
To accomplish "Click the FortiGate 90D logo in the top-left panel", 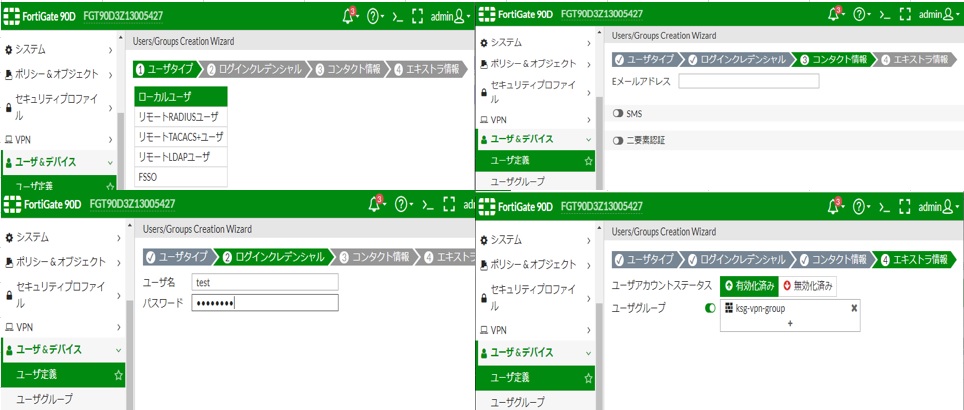I will (43, 15).
